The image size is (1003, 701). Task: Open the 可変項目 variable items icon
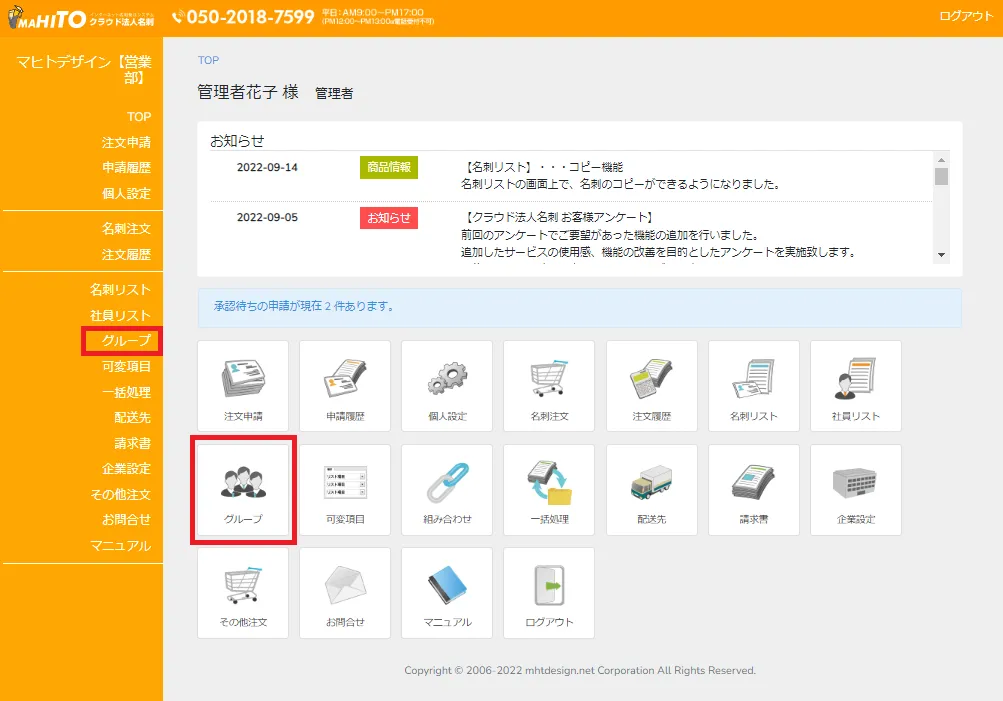(344, 490)
